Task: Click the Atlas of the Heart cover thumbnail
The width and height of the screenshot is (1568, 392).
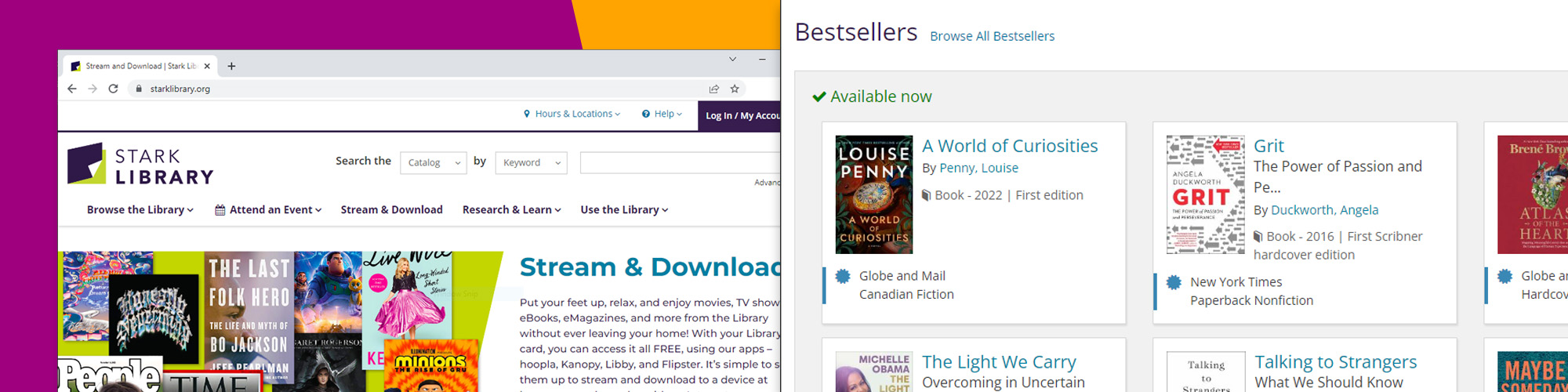Action: [1533, 194]
